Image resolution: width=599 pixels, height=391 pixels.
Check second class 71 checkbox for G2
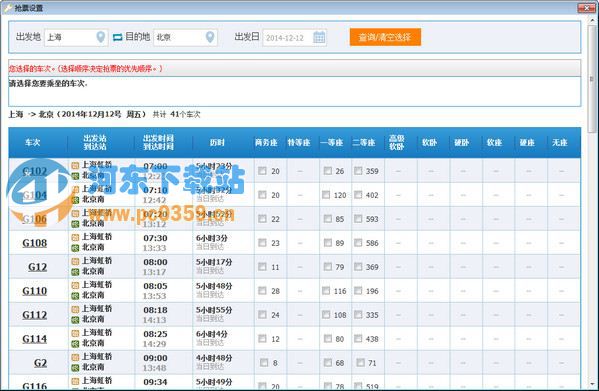pos(360,362)
